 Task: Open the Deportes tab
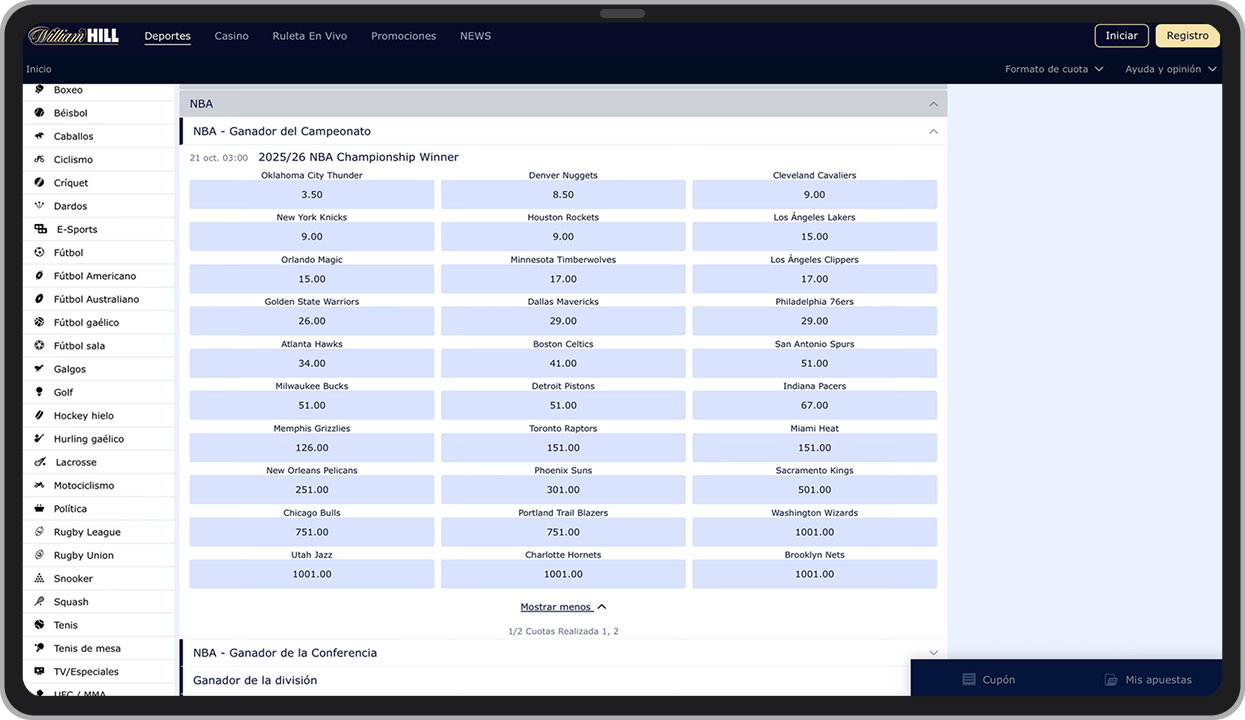pyautogui.click(x=167, y=36)
